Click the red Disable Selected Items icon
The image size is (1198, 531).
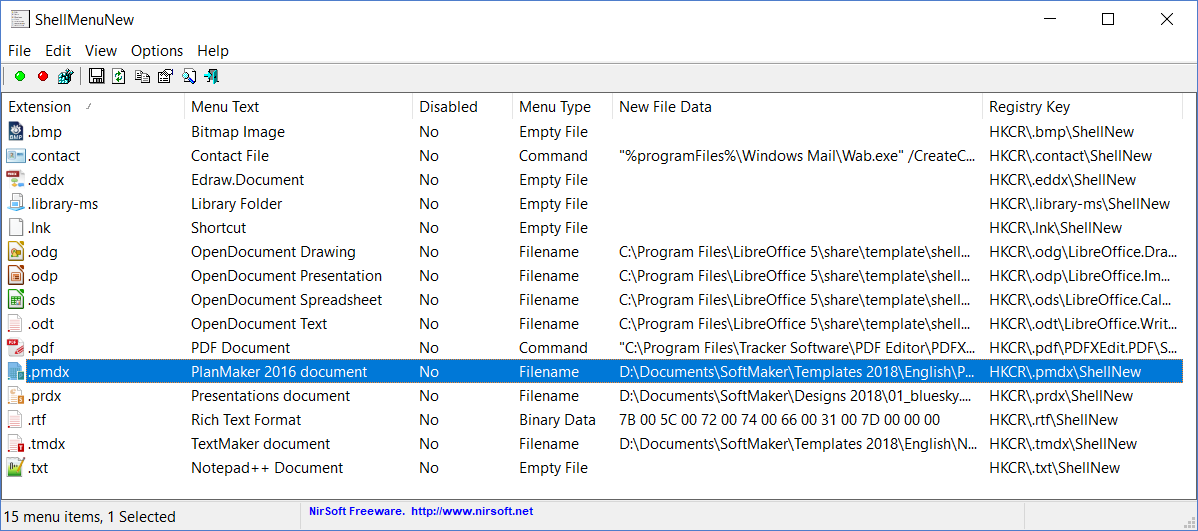click(43, 76)
